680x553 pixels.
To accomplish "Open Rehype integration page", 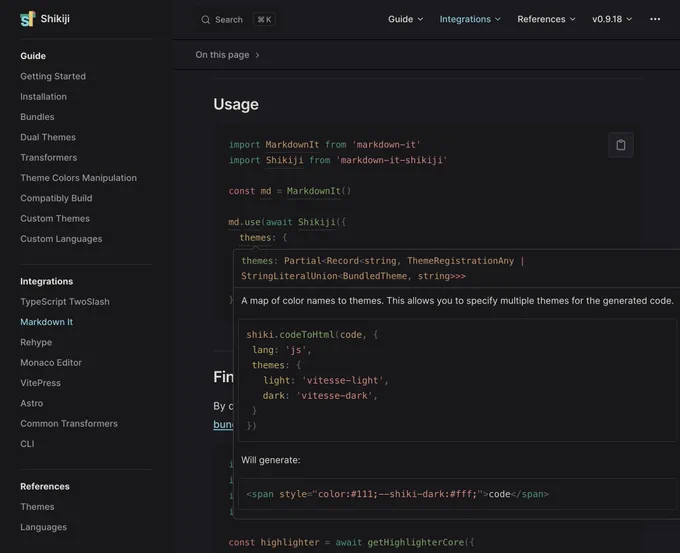I will pos(36,343).
